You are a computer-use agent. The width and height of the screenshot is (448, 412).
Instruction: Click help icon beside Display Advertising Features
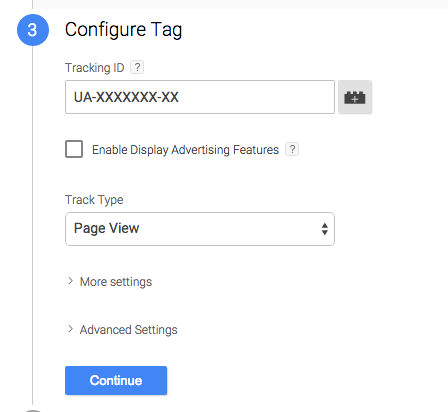(292, 149)
